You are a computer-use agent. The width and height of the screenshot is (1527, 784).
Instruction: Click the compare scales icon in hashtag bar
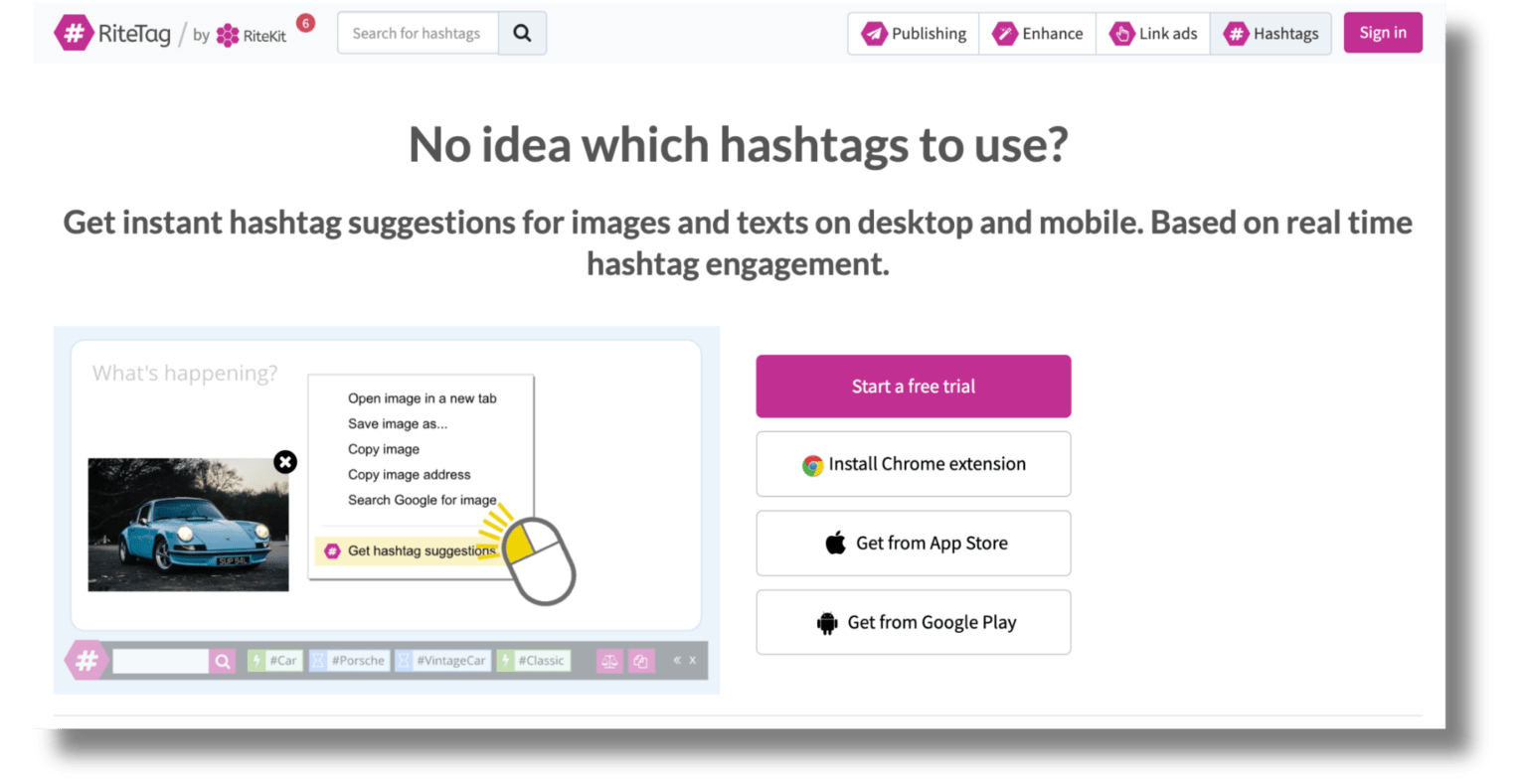pyautogui.click(x=609, y=660)
